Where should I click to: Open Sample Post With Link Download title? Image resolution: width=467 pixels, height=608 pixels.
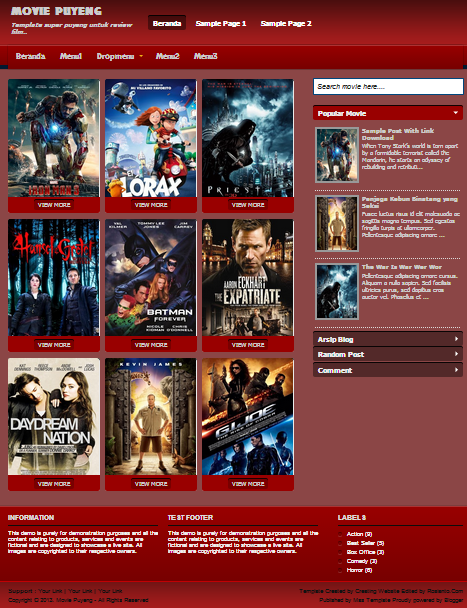tap(398, 134)
